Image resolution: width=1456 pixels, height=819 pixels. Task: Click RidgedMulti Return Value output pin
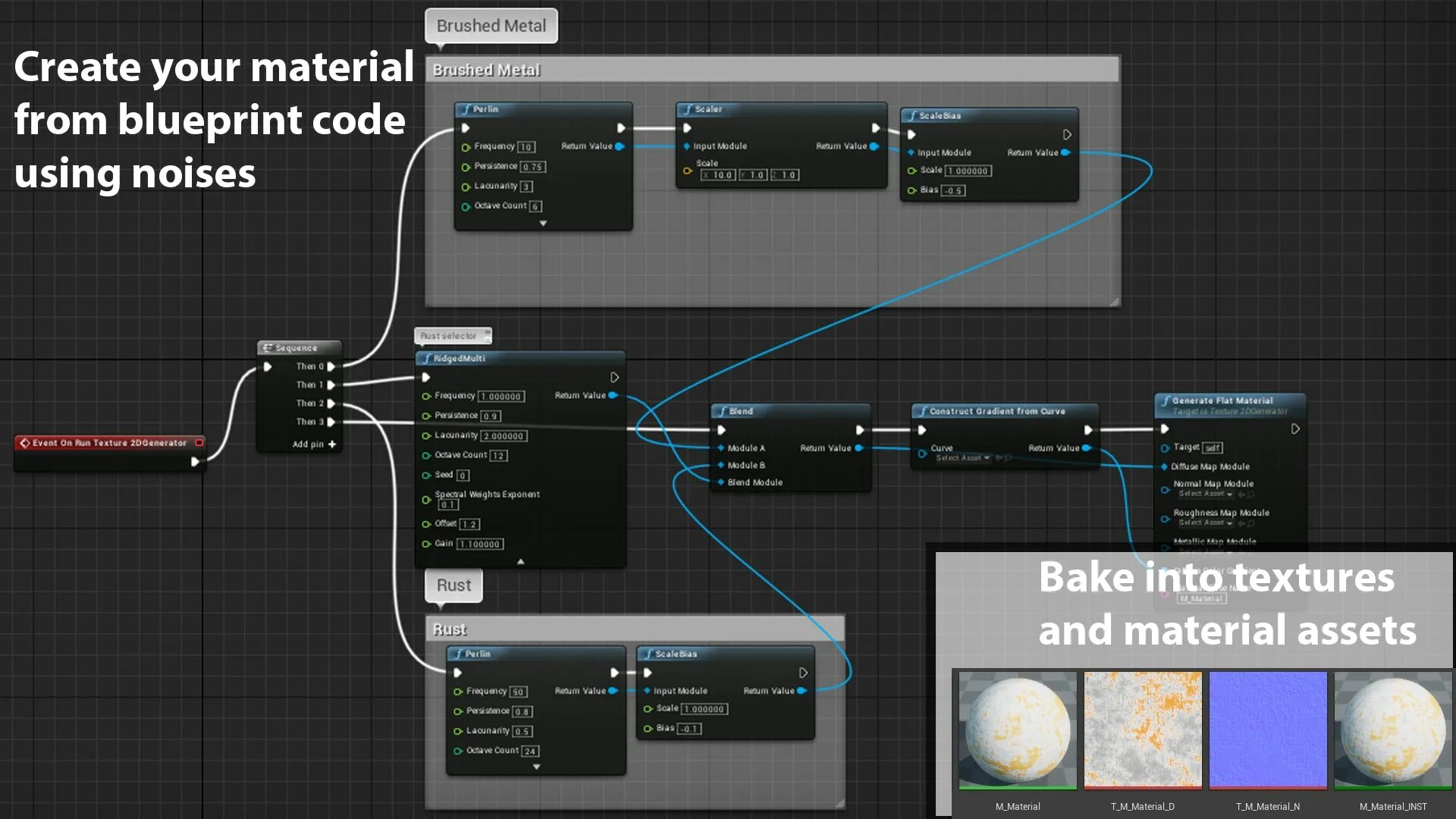613,396
